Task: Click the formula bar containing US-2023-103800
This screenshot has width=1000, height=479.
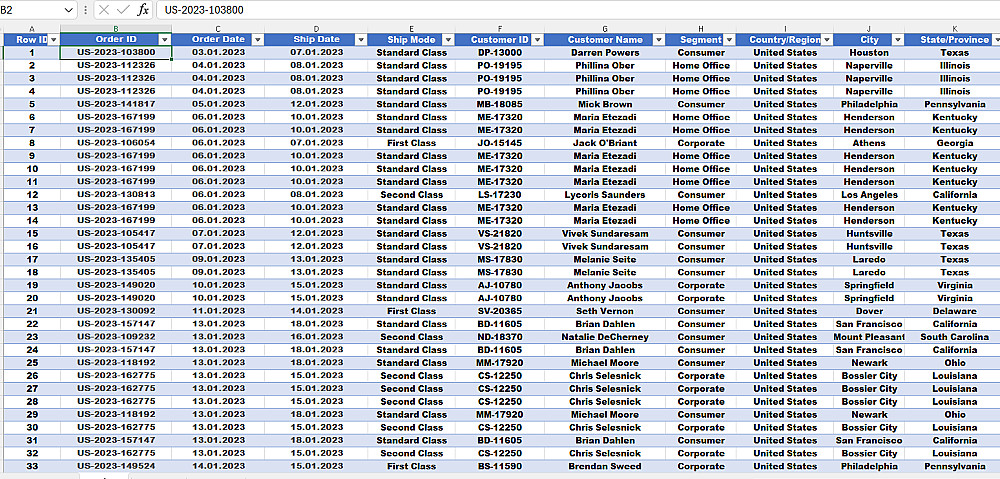Action: (577, 10)
